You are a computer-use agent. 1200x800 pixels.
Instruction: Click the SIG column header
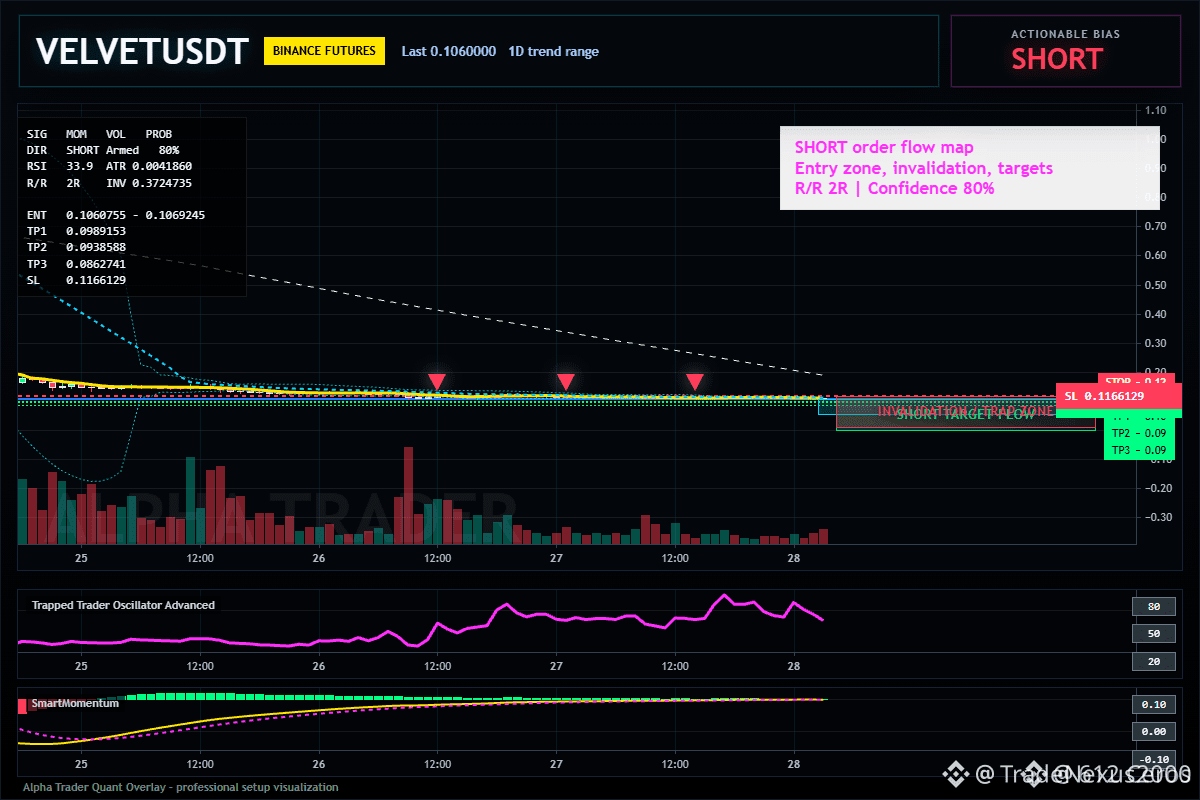[36, 133]
